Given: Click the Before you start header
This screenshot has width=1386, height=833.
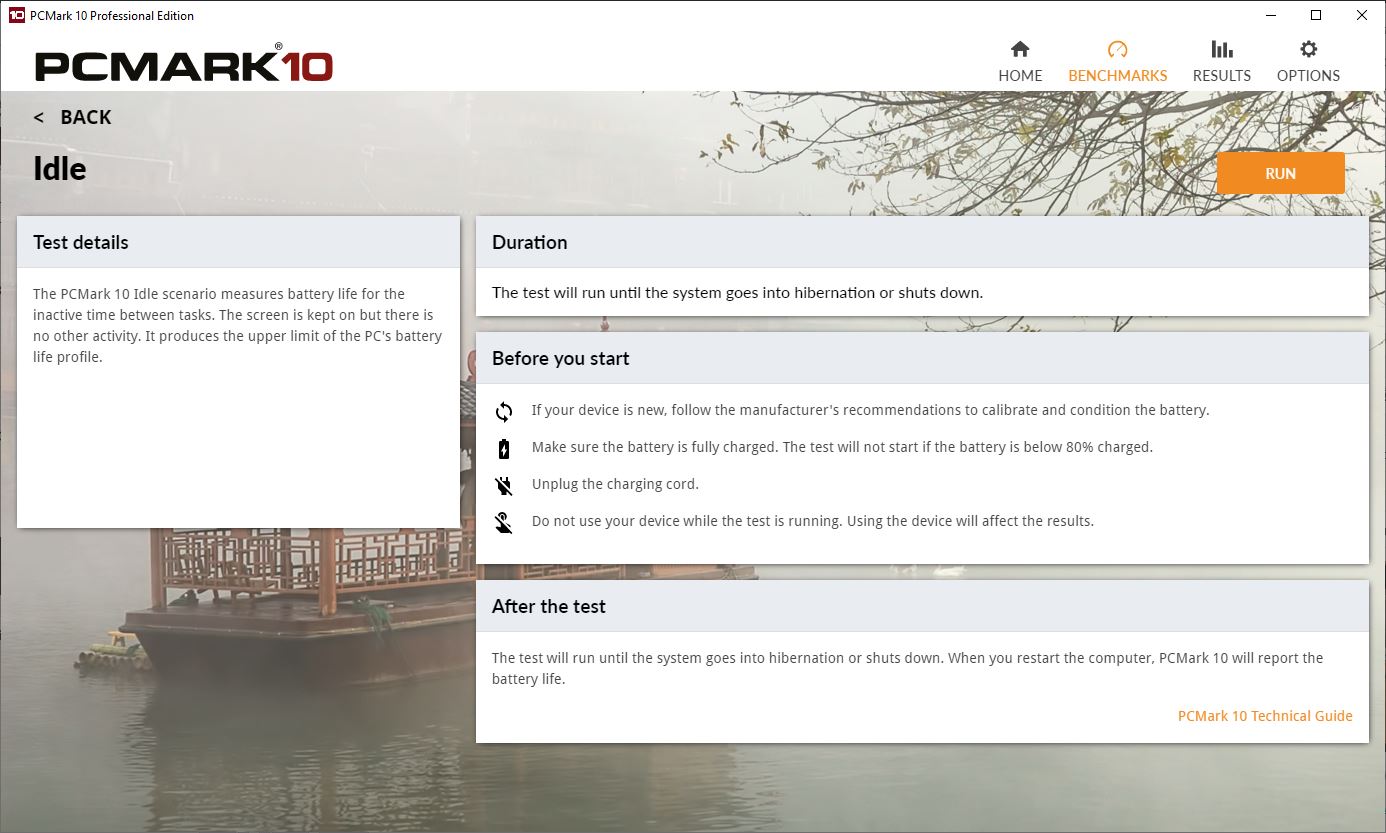Looking at the screenshot, I should [x=922, y=358].
